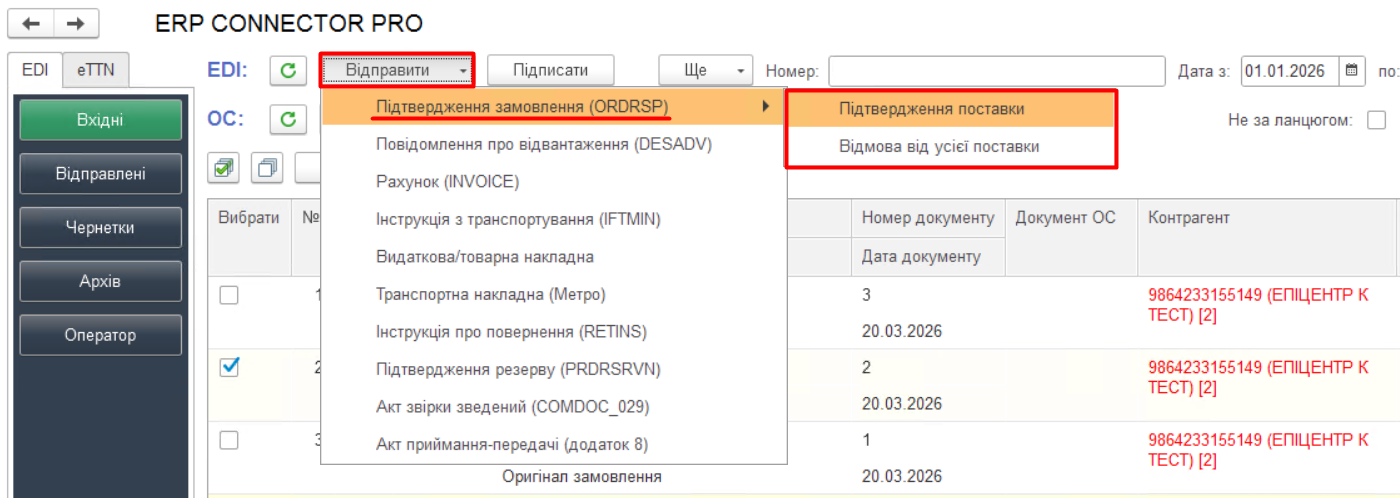The width and height of the screenshot is (1400, 498).
Task: Enable the Не за ланцюгом checkbox
Action: pos(1376,120)
